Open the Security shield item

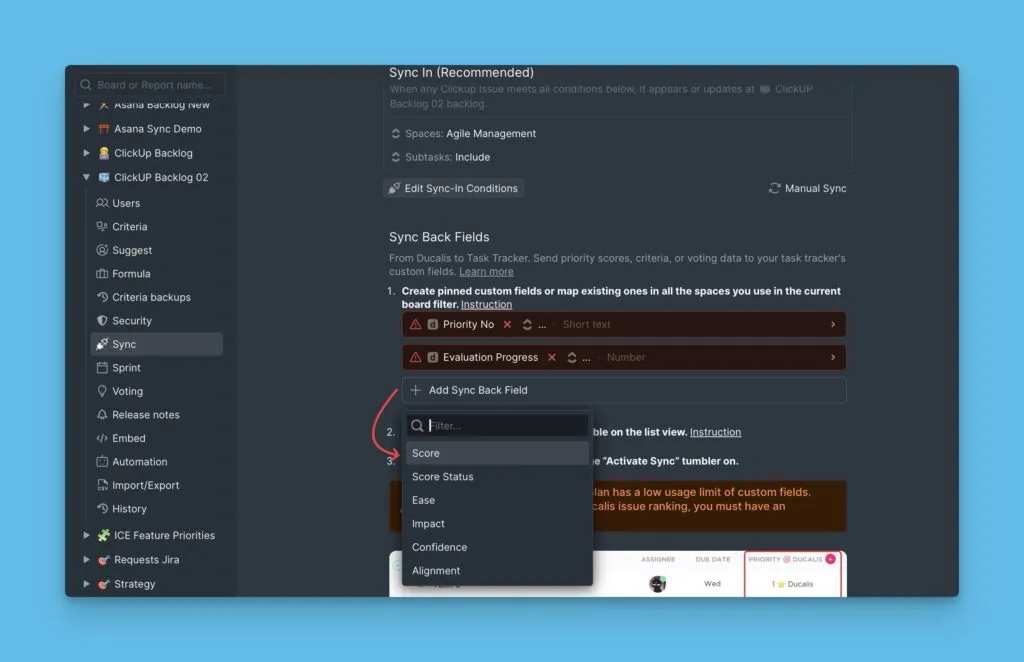click(102, 321)
